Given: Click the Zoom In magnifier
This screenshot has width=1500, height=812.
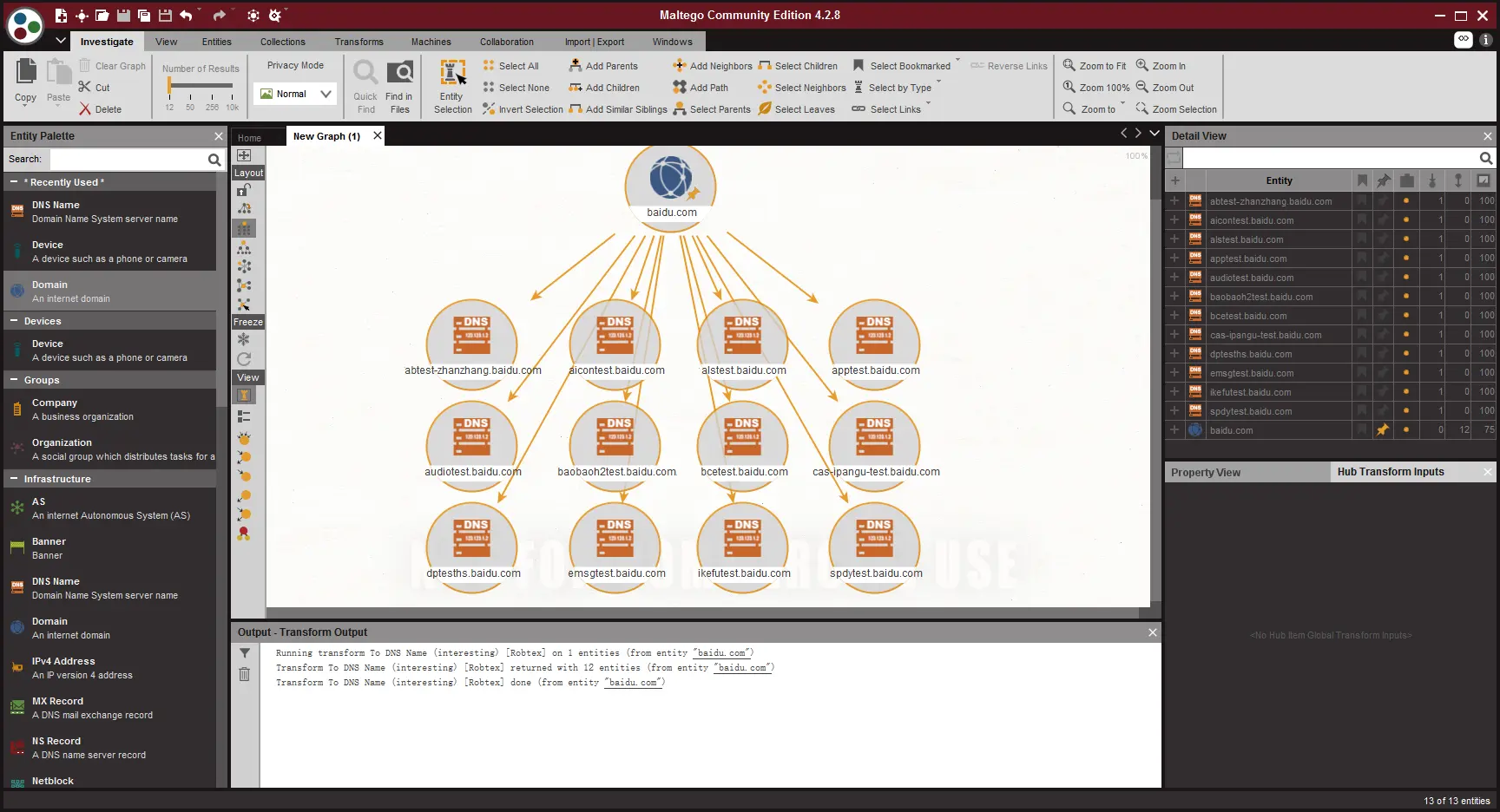Looking at the screenshot, I should click(x=1142, y=65).
